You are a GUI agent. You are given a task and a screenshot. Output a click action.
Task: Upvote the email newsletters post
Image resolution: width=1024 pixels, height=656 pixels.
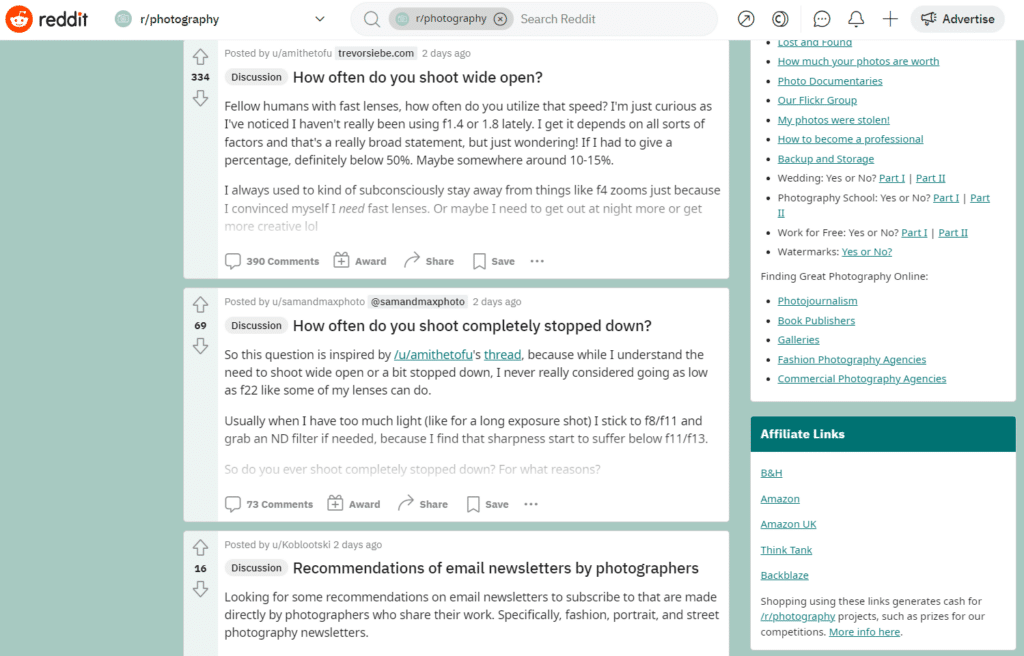coord(200,548)
